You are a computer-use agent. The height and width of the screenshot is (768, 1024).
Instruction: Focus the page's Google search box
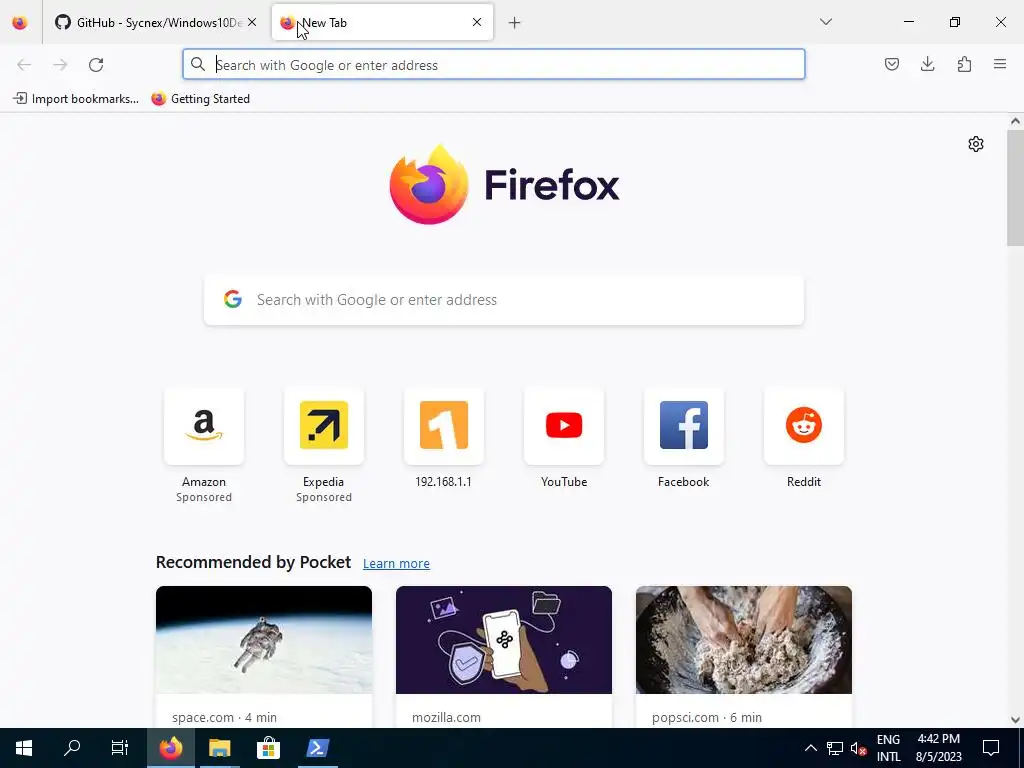(504, 300)
